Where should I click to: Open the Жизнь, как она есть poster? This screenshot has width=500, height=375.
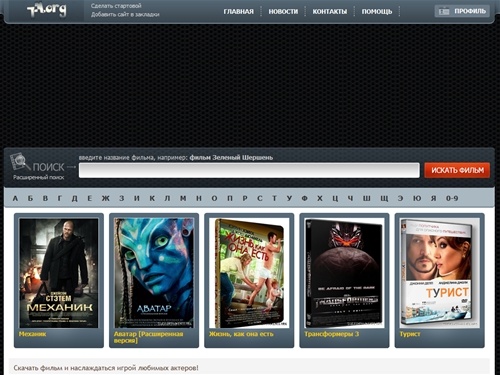click(249, 273)
